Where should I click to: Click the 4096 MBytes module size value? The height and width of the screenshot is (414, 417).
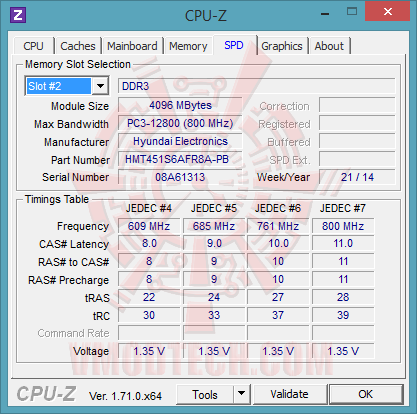(180, 105)
